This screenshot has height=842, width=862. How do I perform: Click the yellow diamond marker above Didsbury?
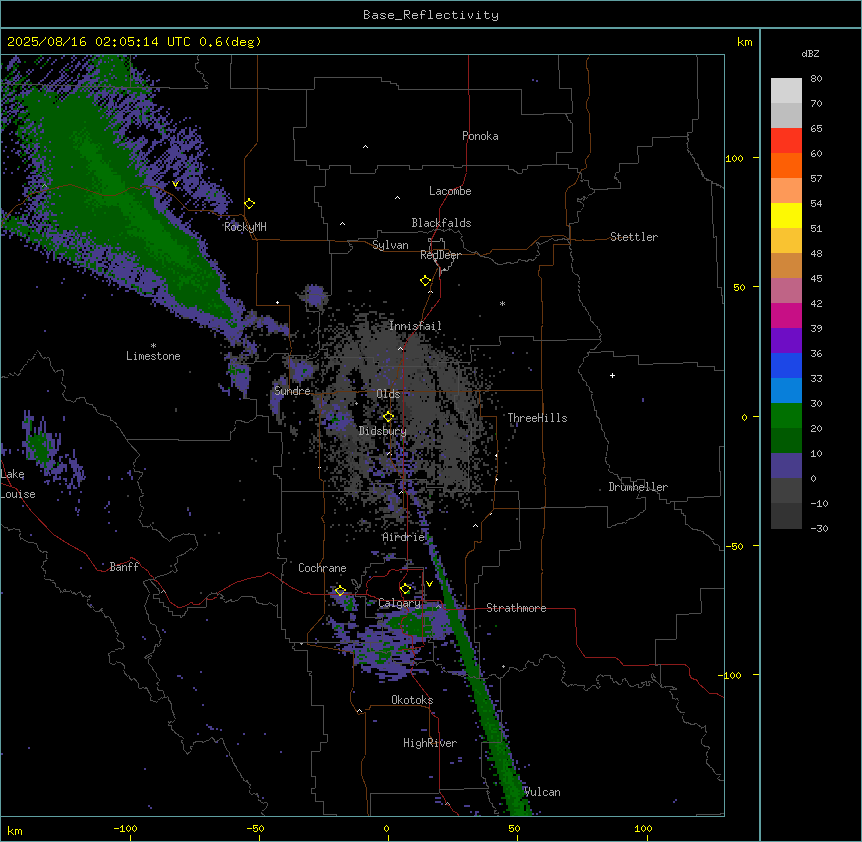388,417
